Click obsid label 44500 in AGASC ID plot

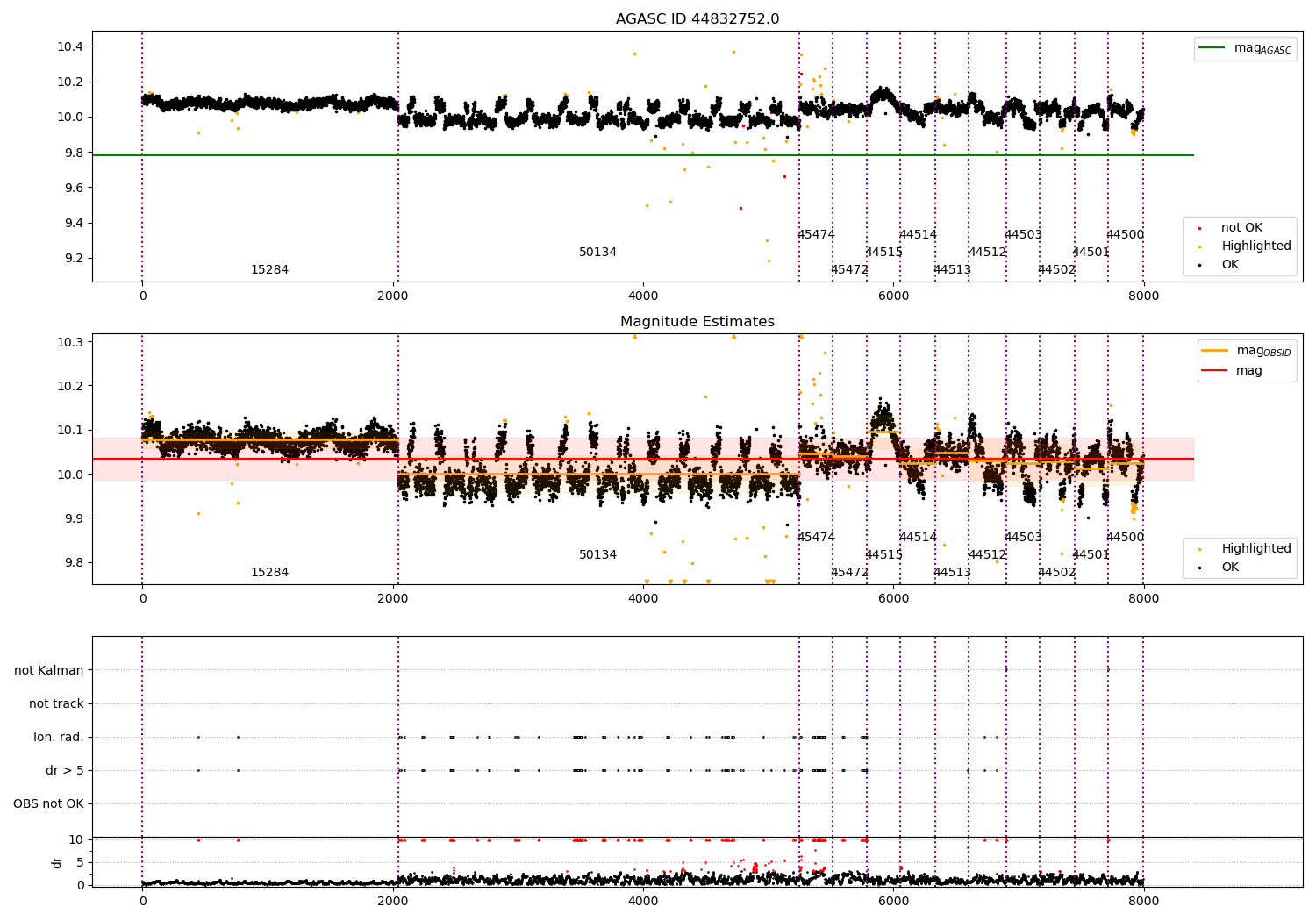click(1125, 235)
